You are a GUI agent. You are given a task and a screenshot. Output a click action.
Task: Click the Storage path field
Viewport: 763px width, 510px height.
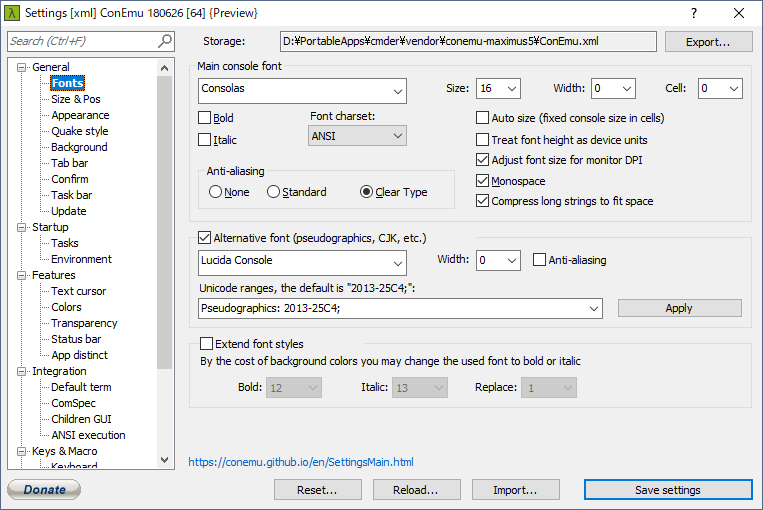(x=468, y=41)
